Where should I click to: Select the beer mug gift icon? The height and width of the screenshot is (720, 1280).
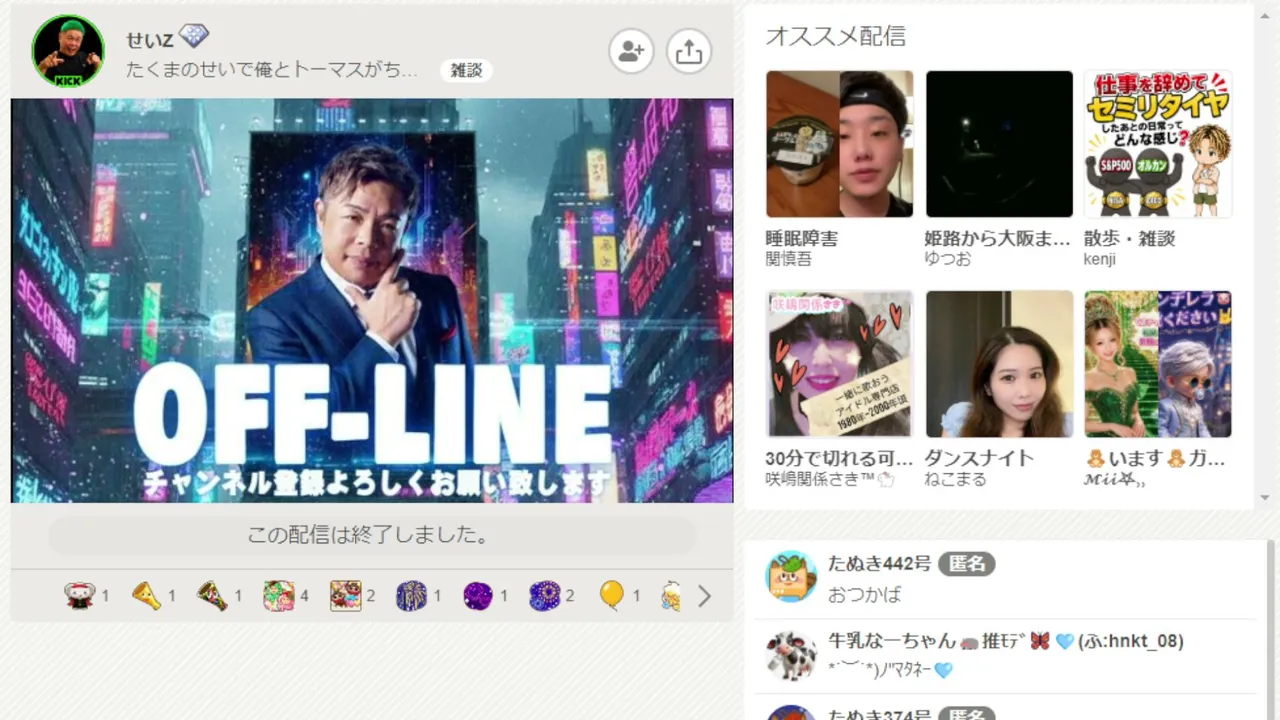pyautogui.click(x=671, y=596)
